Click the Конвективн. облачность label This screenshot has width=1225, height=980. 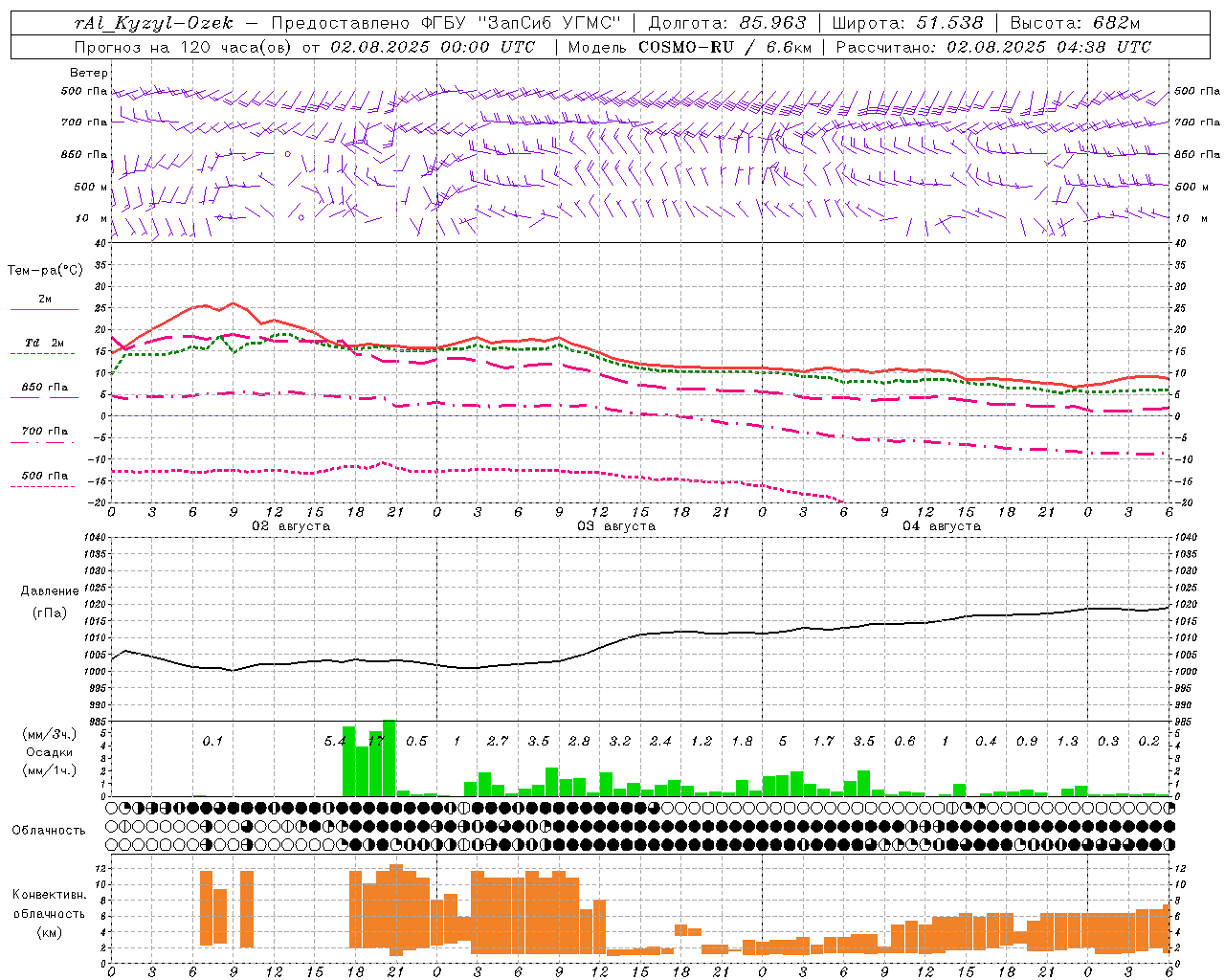[49, 904]
